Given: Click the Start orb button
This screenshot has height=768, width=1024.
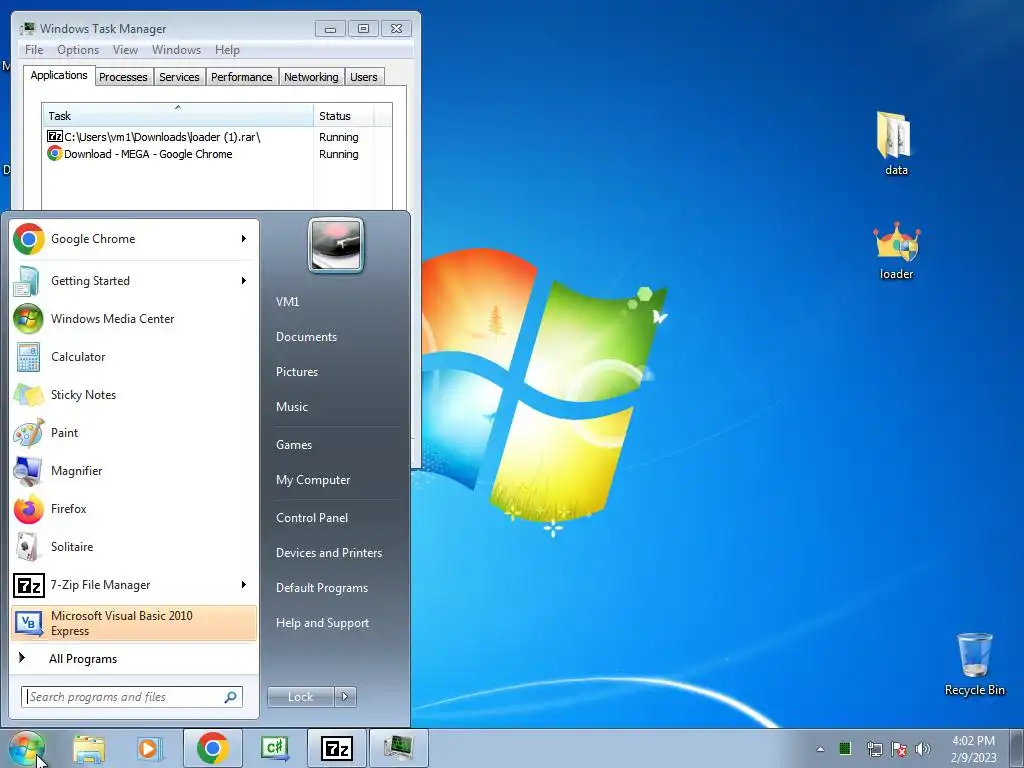Looking at the screenshot, I should pos(27,748).
